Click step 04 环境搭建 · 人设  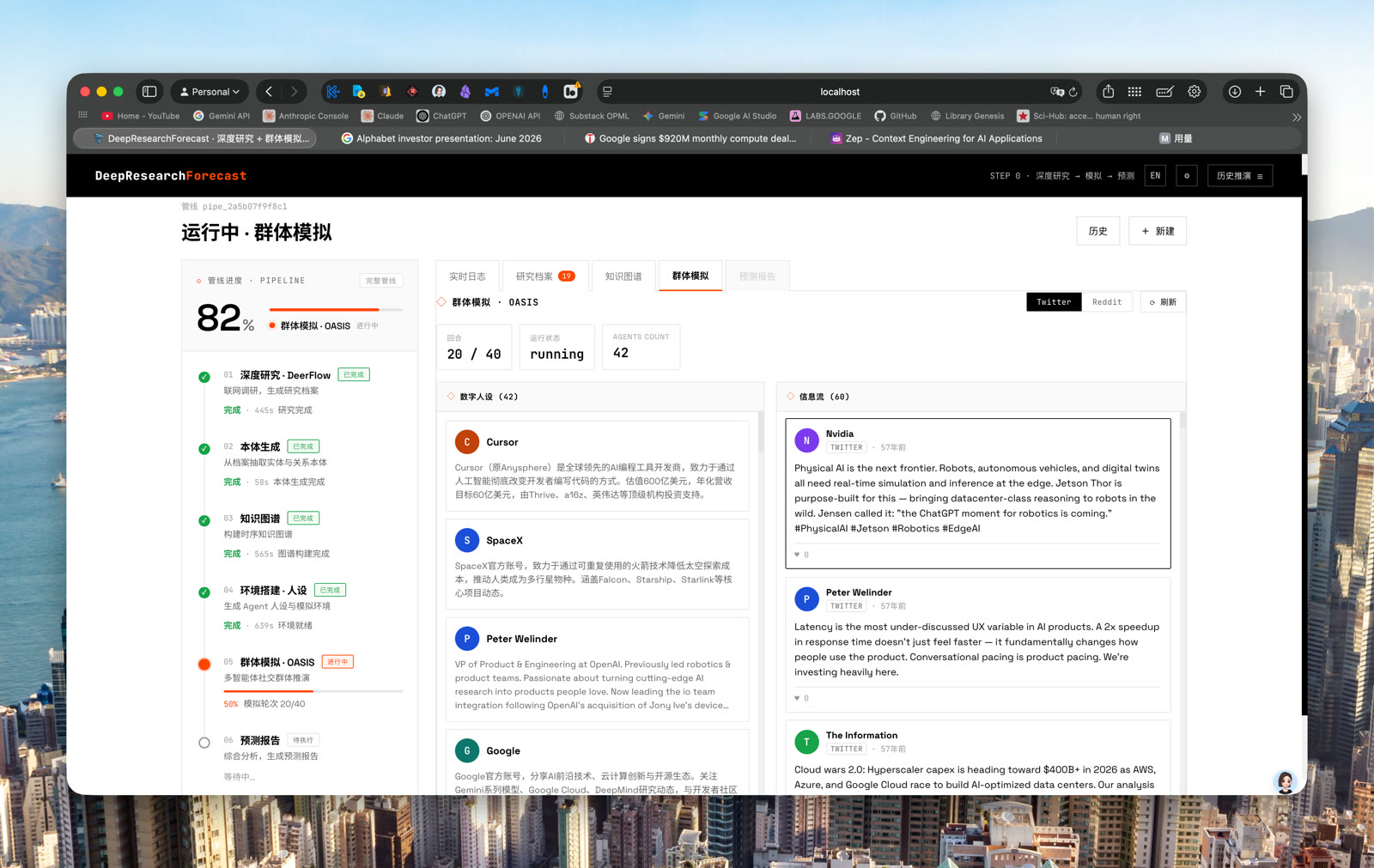point(284,591)
